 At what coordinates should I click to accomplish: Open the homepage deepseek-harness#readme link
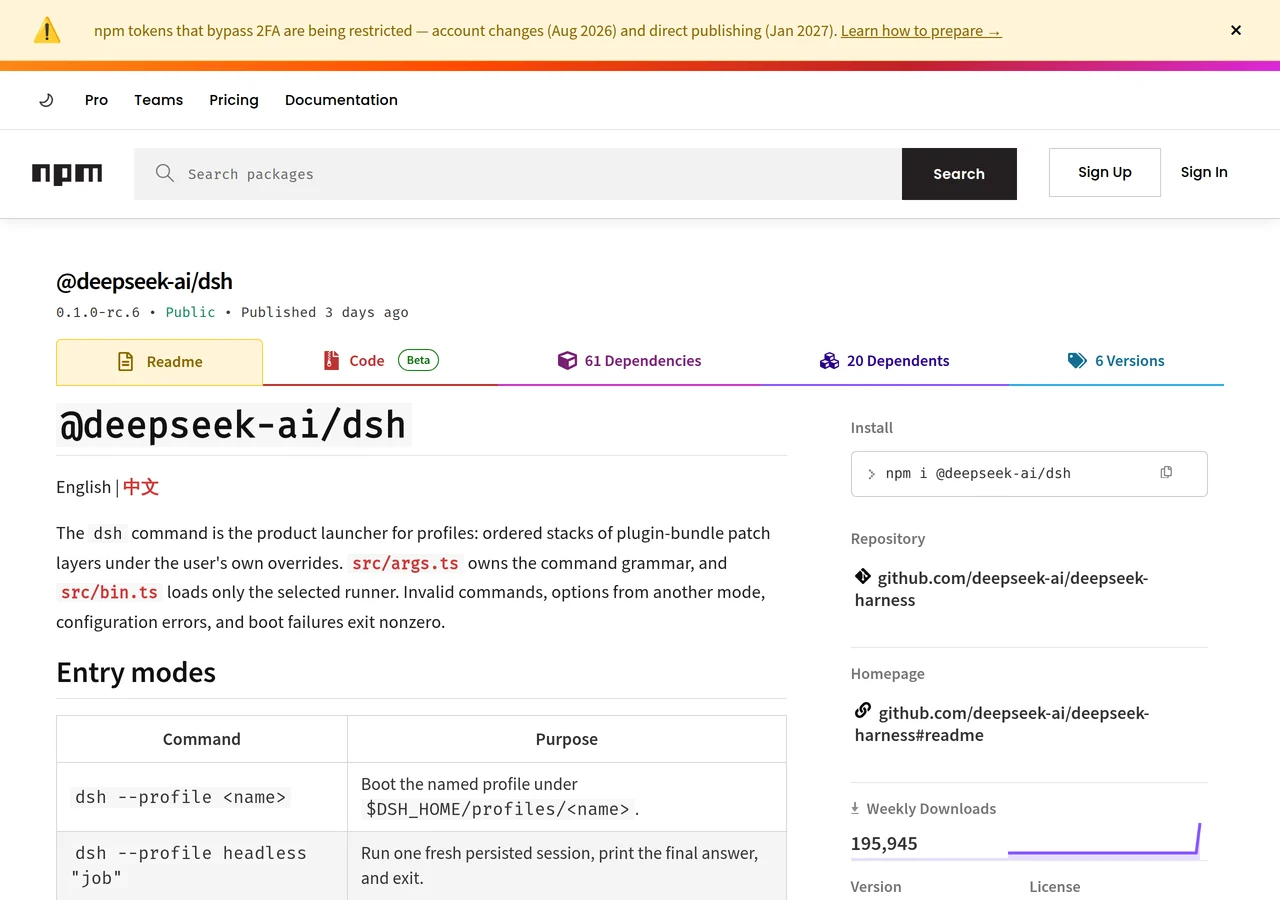tap(1002, 724)
